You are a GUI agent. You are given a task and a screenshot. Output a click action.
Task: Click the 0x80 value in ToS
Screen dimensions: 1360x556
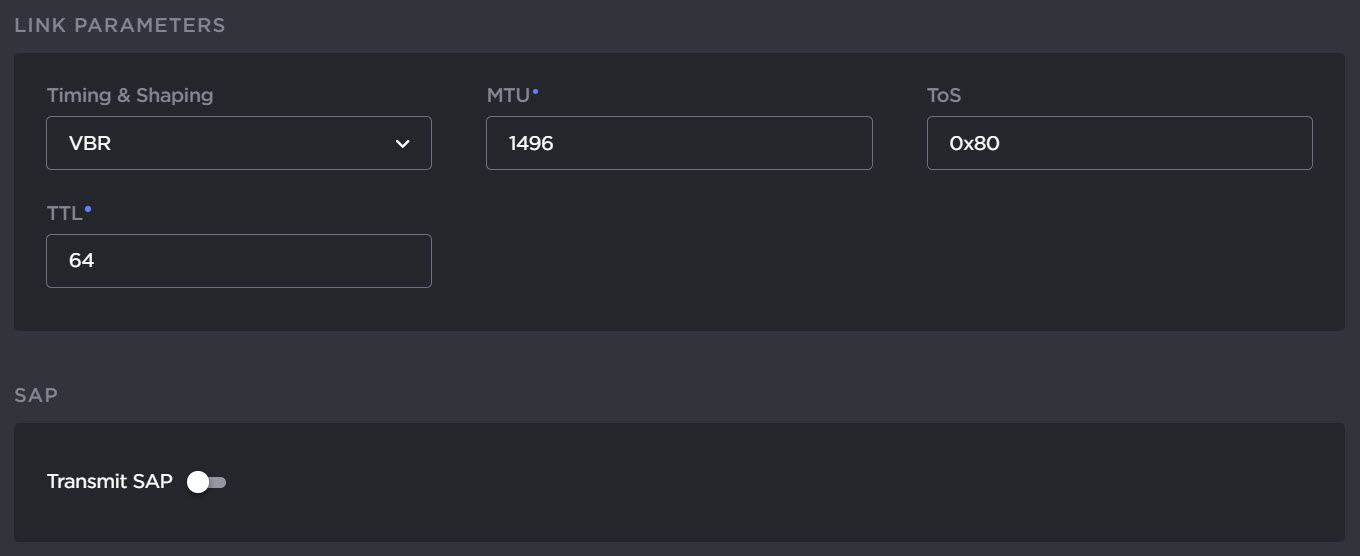pos(975,144)
